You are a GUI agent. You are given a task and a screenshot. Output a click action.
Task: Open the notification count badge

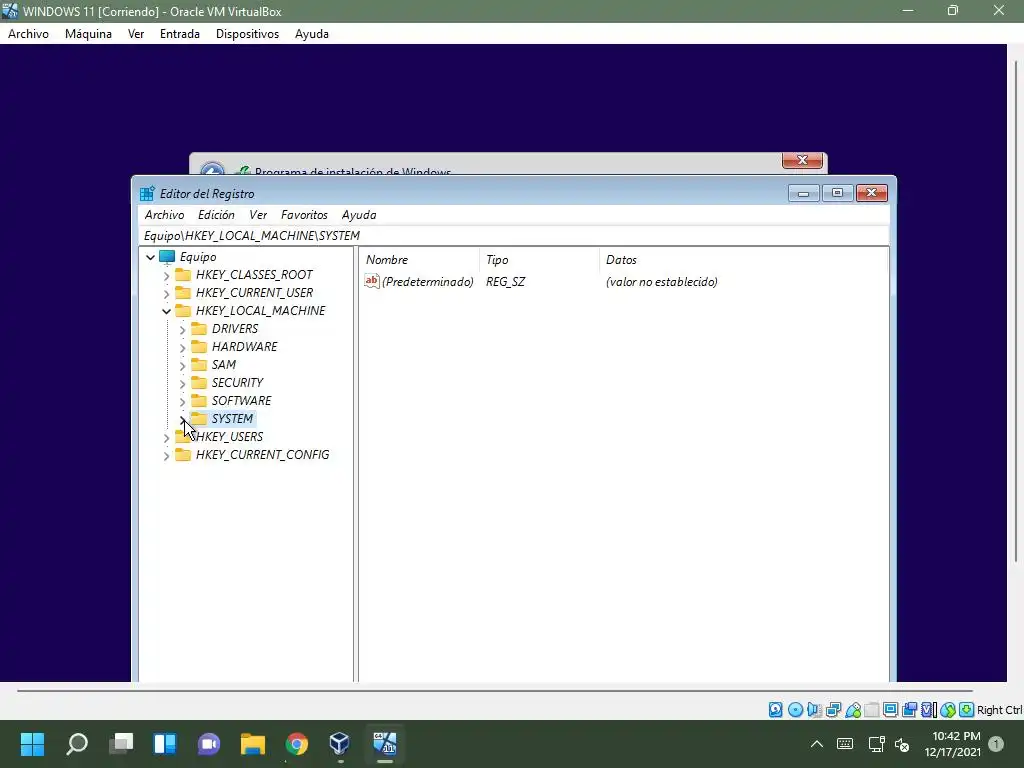tap(996, 744)
